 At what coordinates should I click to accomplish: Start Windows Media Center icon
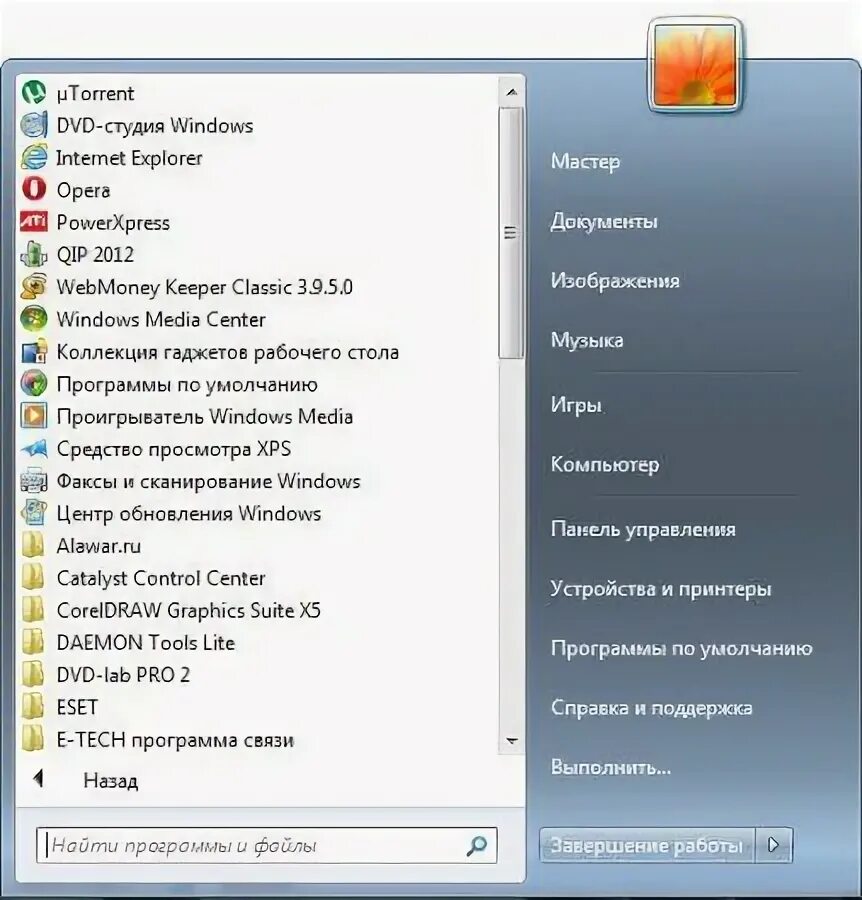click(x=34, y=319)
